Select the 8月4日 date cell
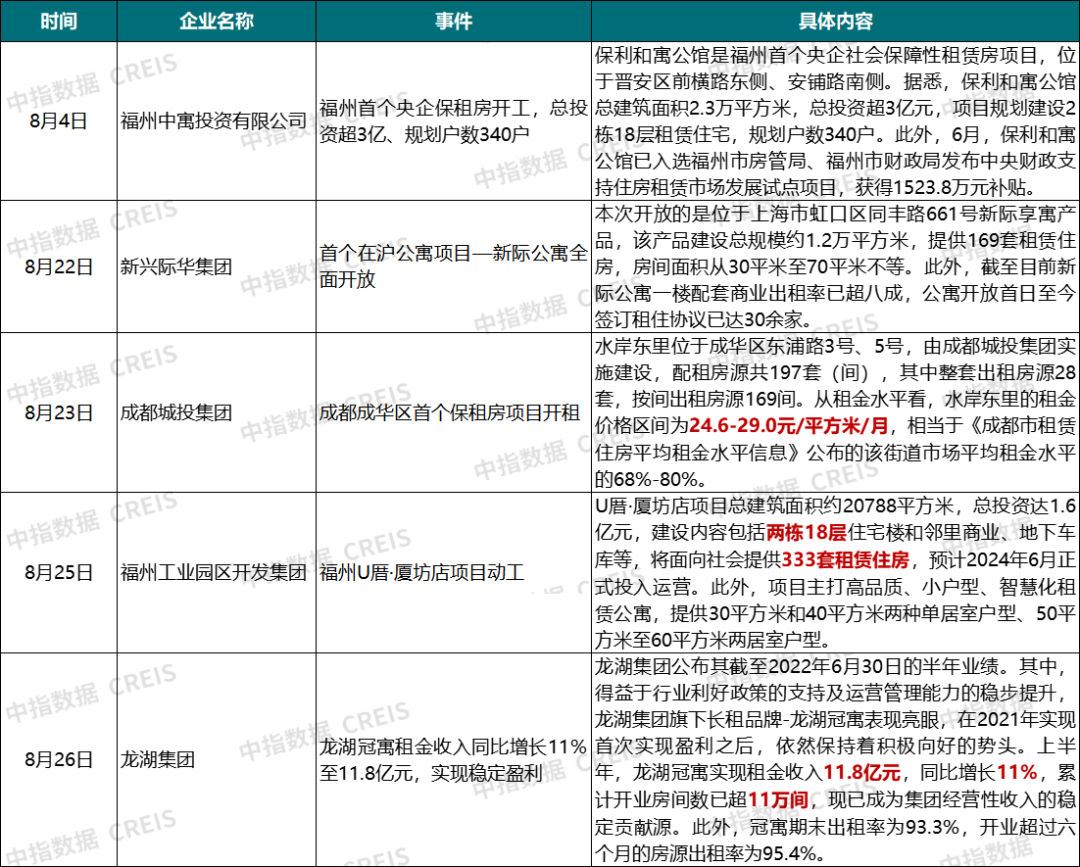Screen dimensions: 1080x867 coord(59,121)
